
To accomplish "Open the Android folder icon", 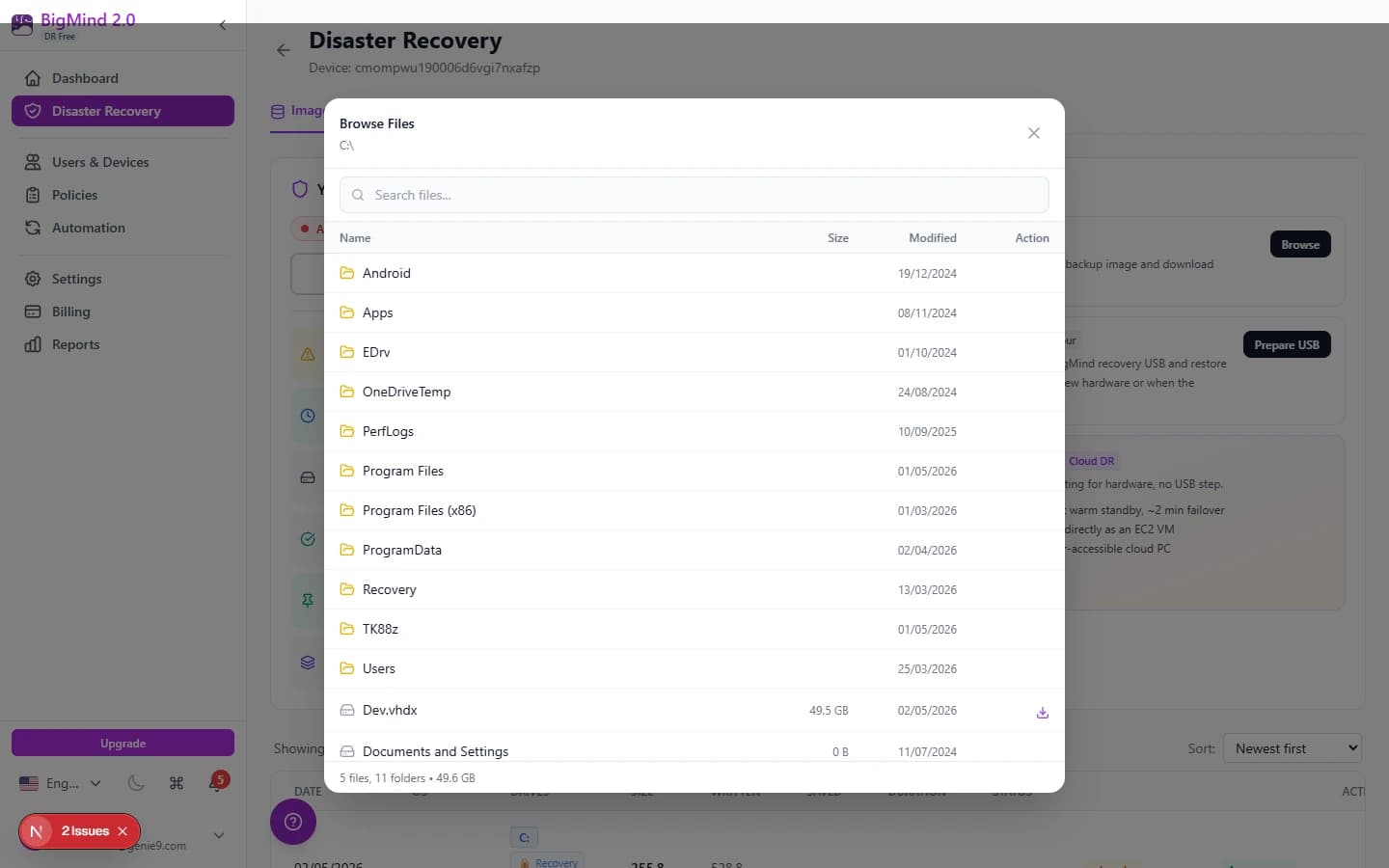I will click(x=347, y=273).
